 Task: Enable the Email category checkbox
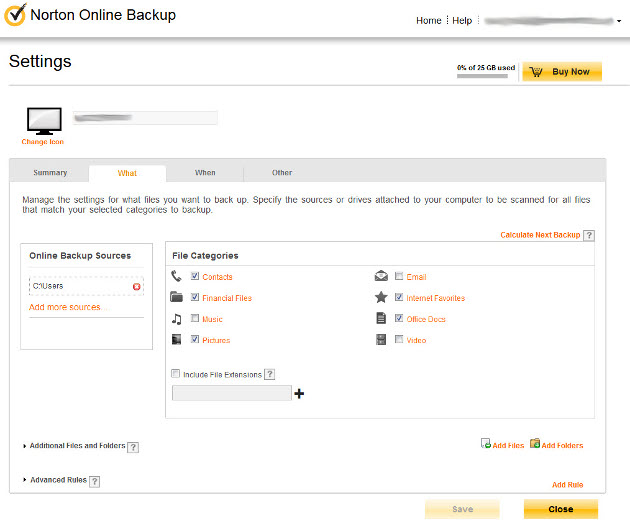[399, 276]
